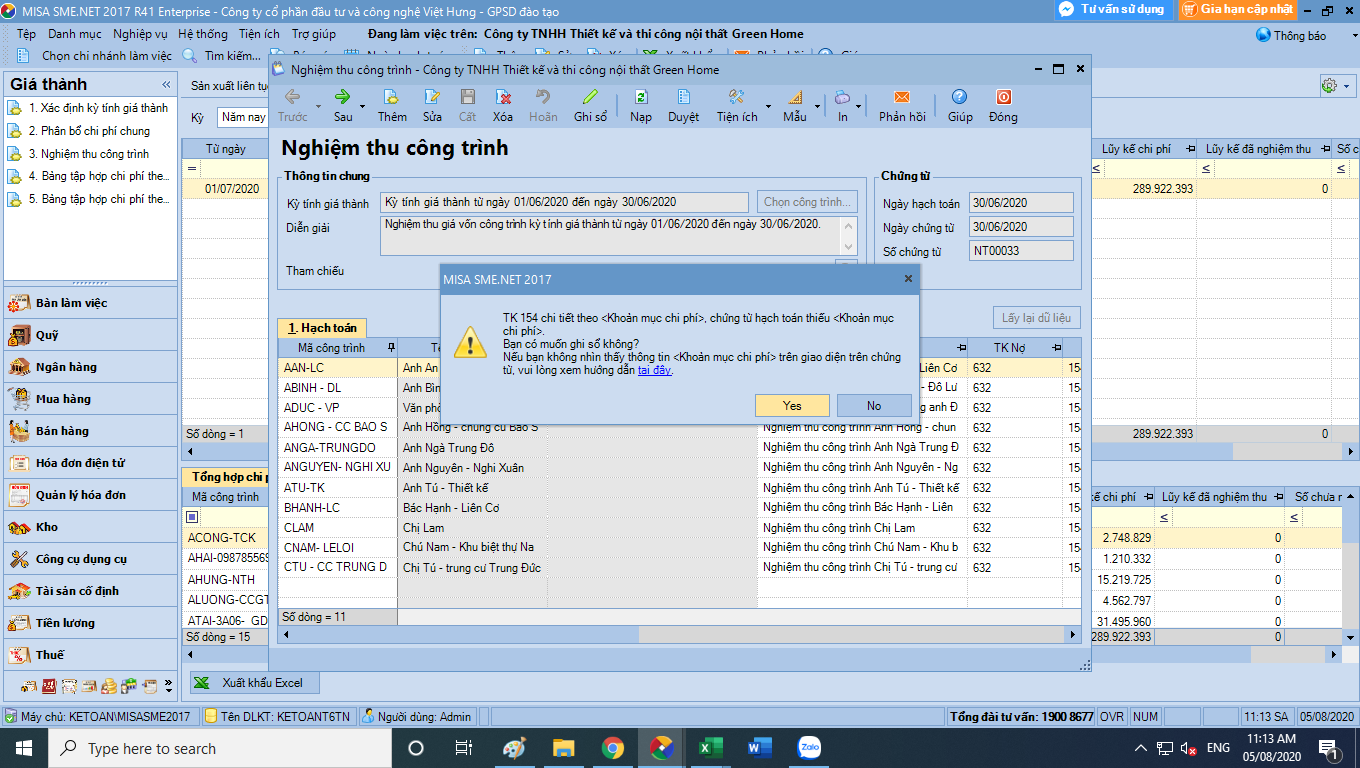Open Word from the Windows taskbar
This screenshot has width=1360, height=768.
pos(760,747)
